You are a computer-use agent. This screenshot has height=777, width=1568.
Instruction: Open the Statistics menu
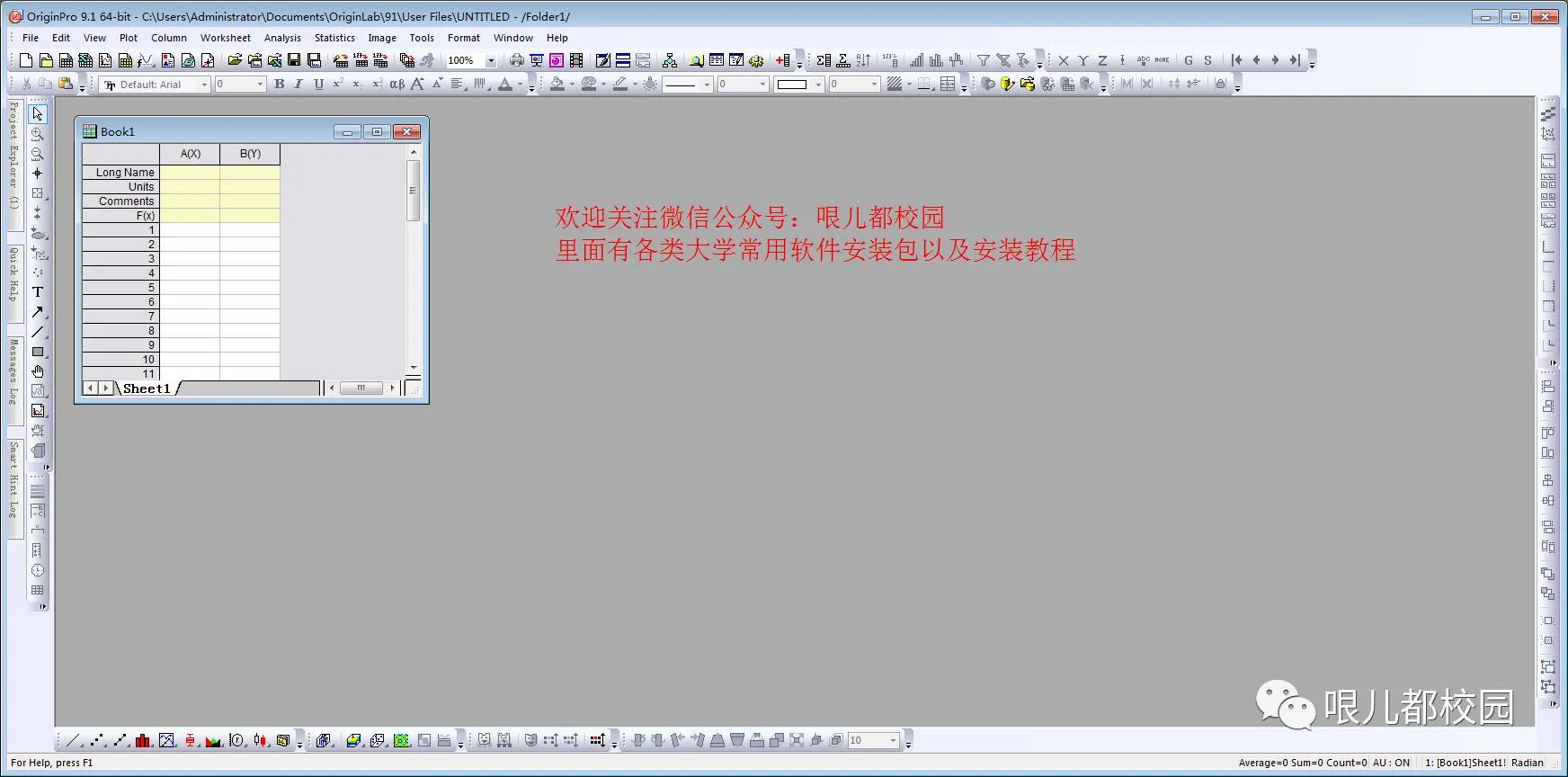(334, 38)
